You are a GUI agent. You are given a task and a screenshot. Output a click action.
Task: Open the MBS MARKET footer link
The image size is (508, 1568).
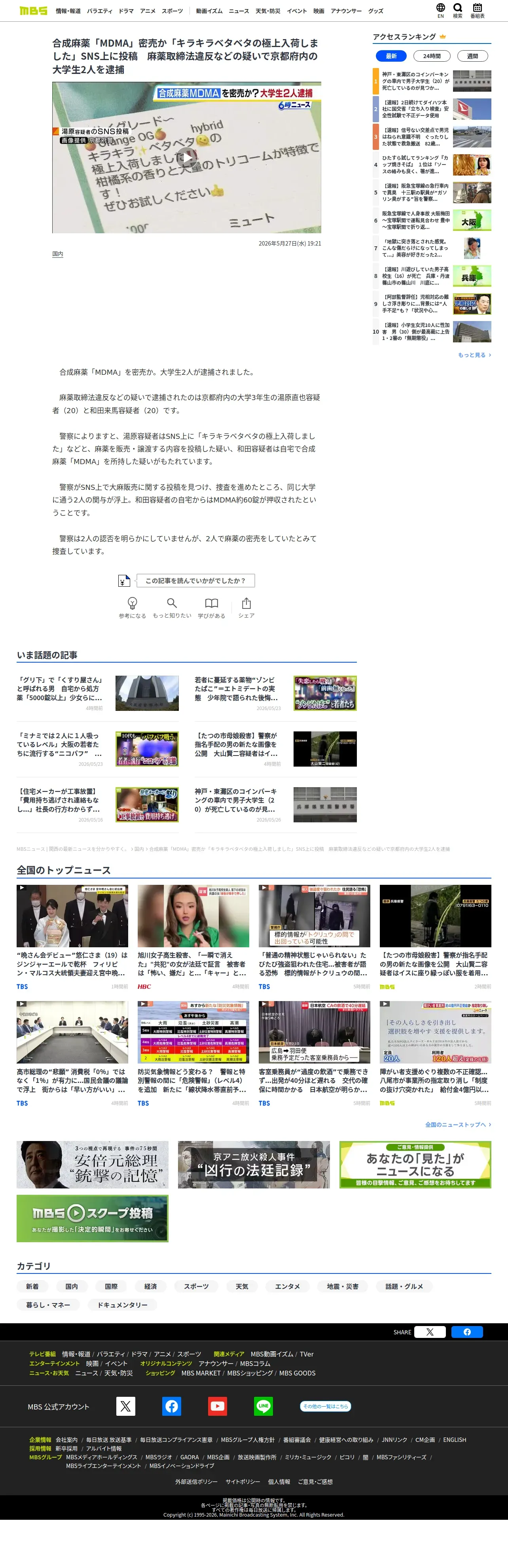201,1373
